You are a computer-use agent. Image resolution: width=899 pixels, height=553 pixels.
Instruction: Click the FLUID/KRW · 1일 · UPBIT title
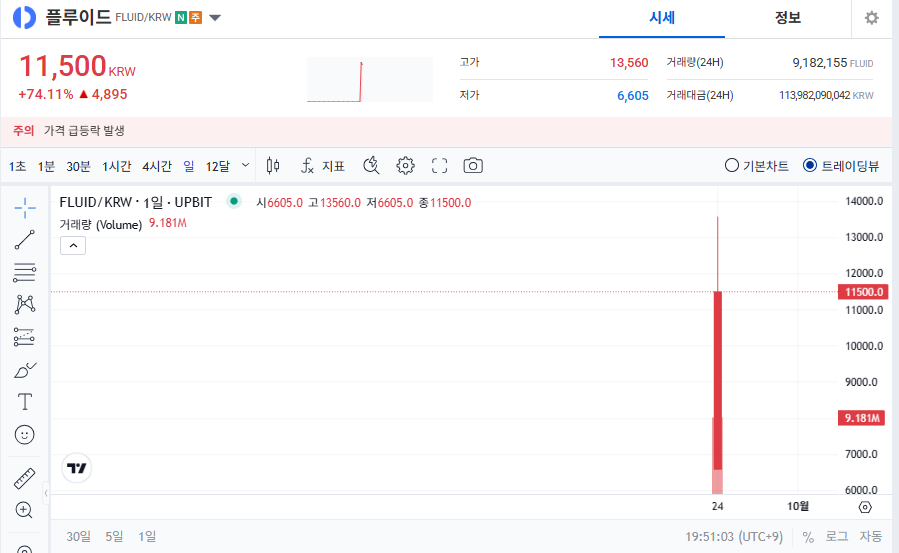coord(136,202)
